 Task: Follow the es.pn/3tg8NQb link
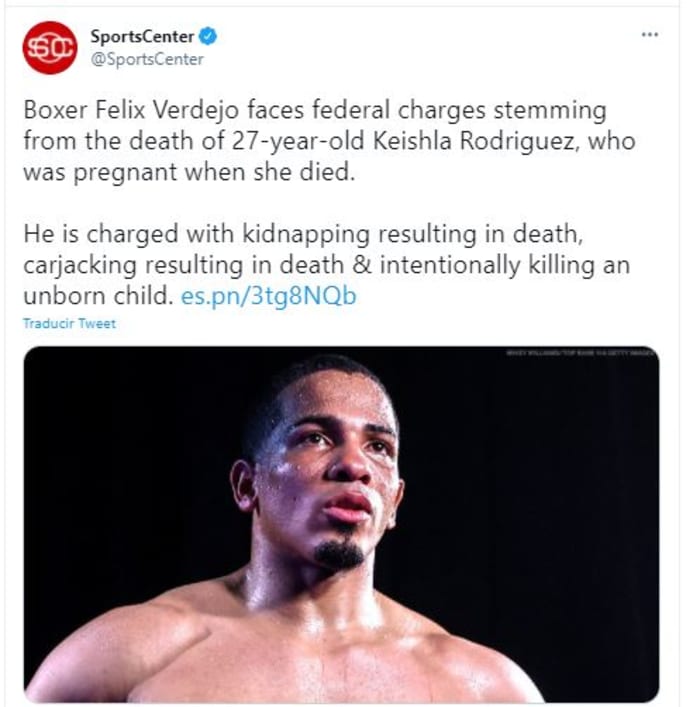tap(268, 297)
